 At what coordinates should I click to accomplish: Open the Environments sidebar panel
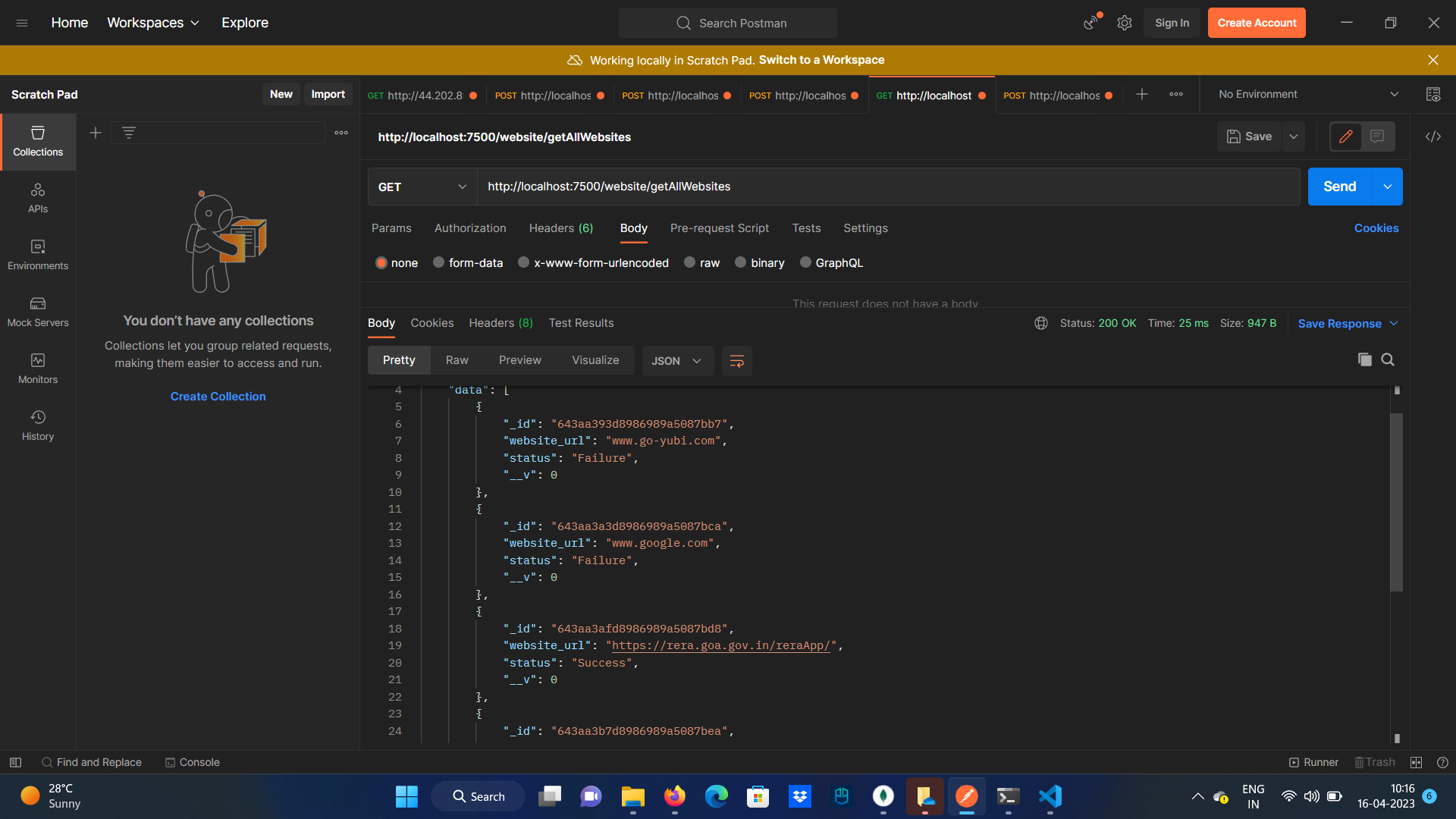coord(37,254)
